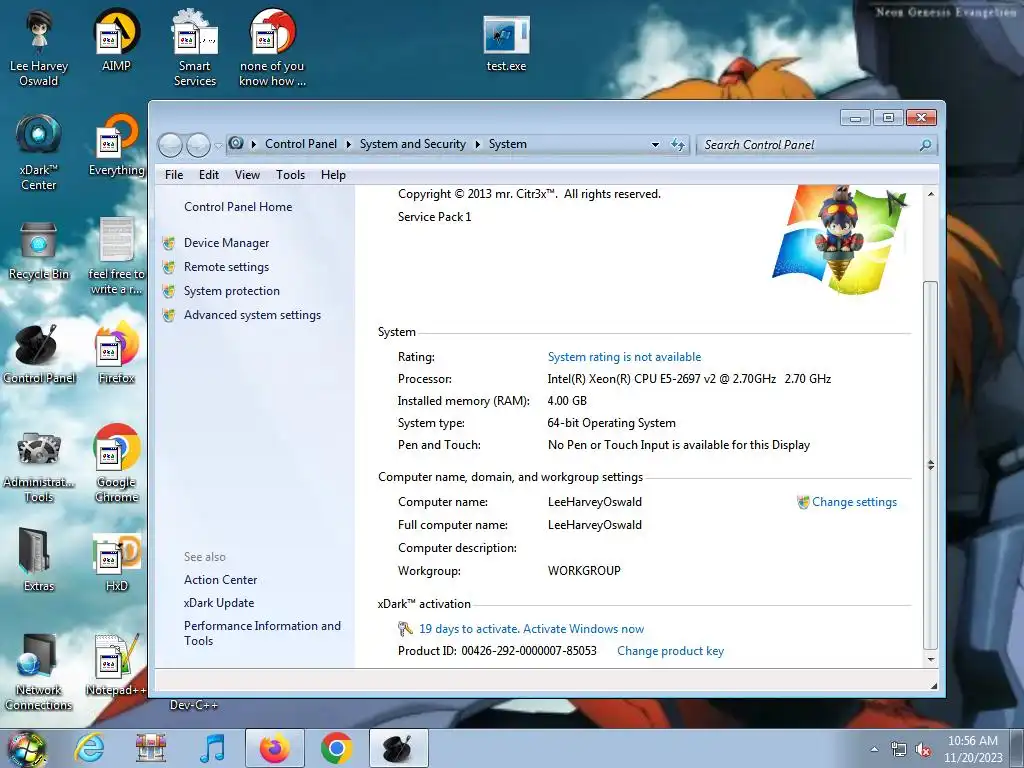Select Google Chrome desktop shortcut
Screen dimensions: 1024x768
(116, 464)
